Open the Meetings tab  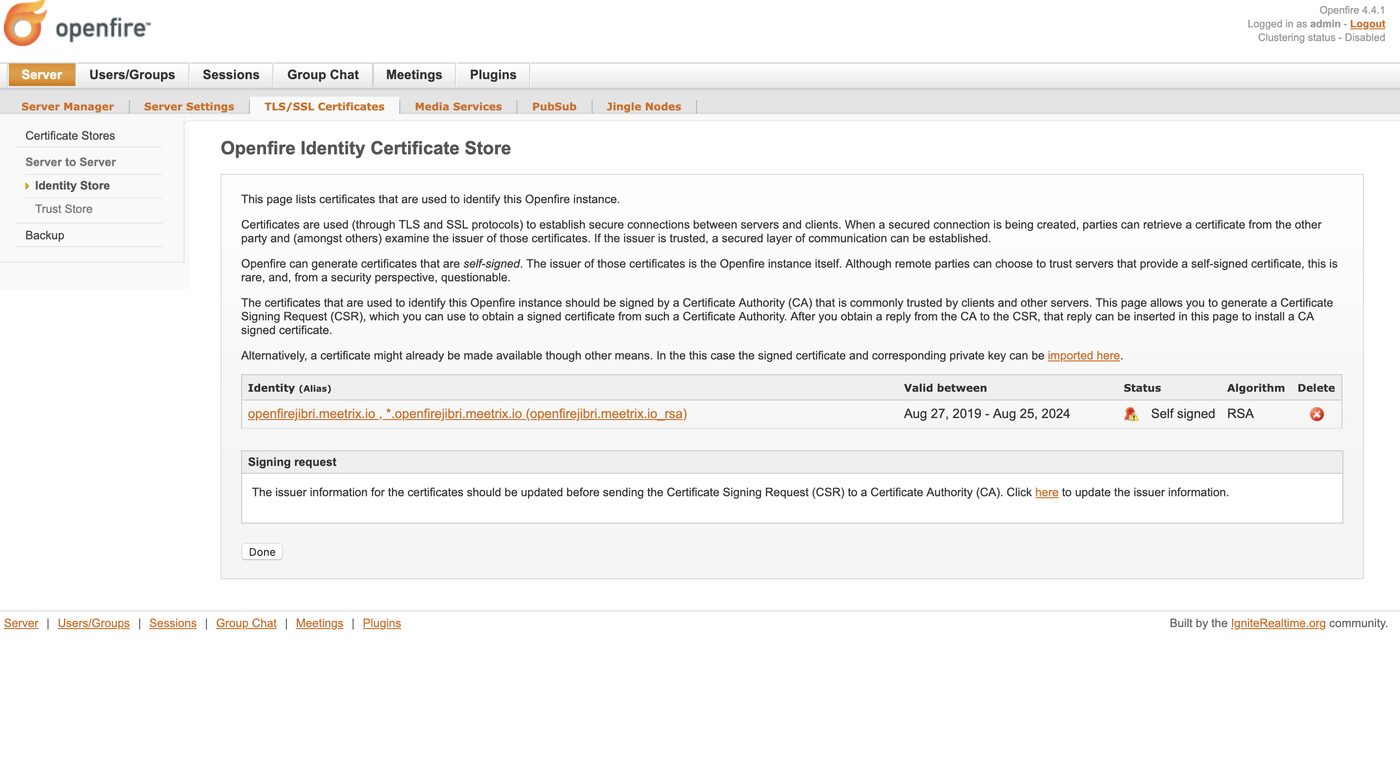pyautogui.click(x=414, y=75)
